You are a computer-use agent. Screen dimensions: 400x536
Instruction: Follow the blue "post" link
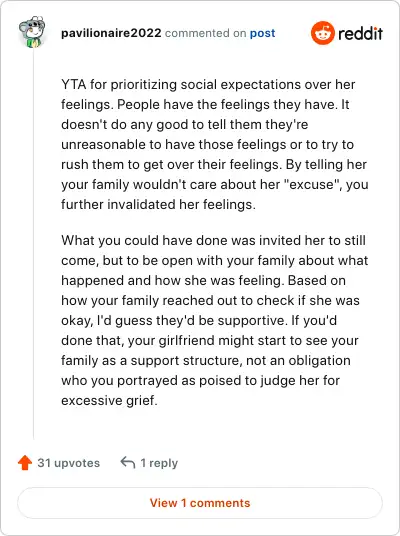[x=262, y=34]
